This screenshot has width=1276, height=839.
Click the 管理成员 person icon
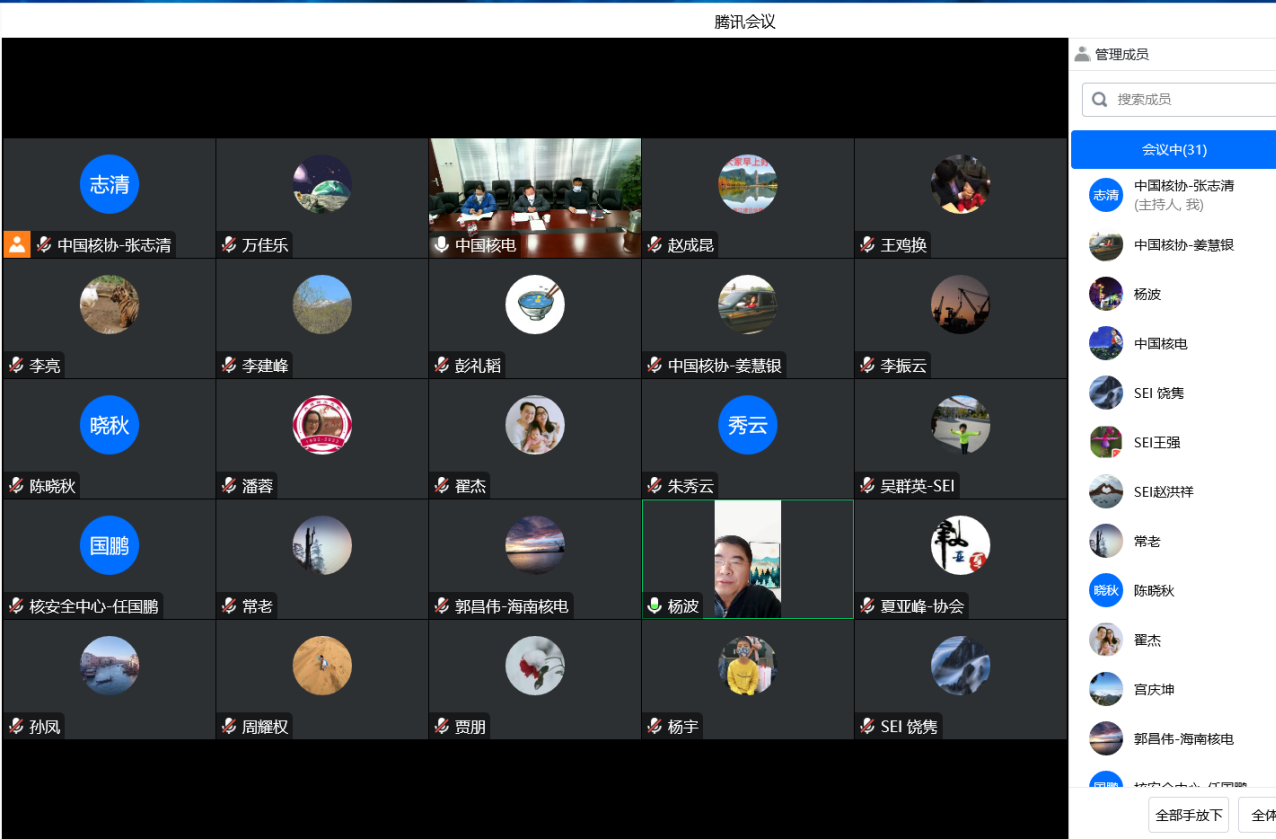click(x=1082, y=54)
